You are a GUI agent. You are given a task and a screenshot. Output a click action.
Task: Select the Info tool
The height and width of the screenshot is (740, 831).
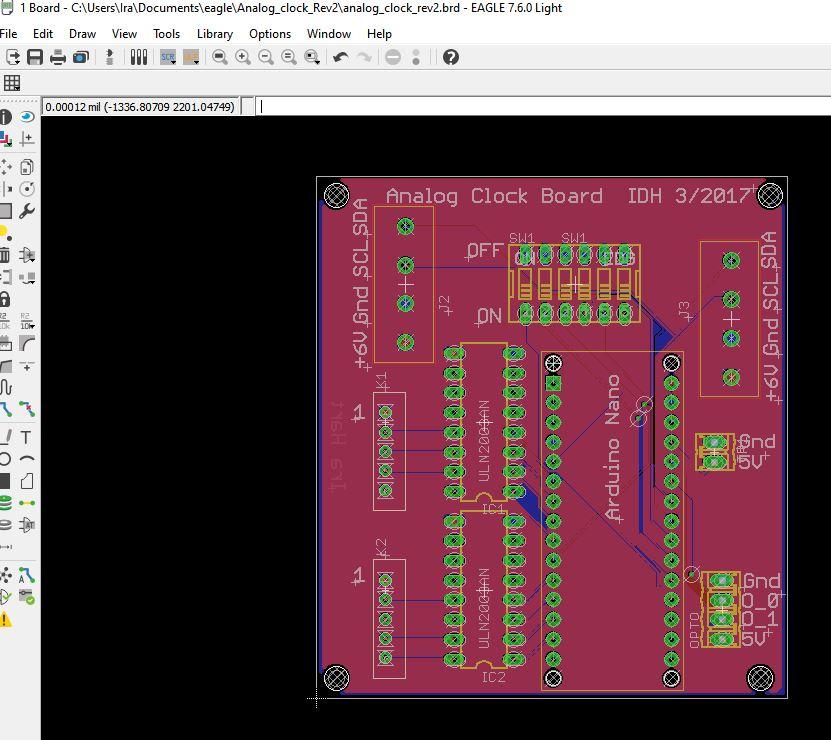tap(5, 117)
